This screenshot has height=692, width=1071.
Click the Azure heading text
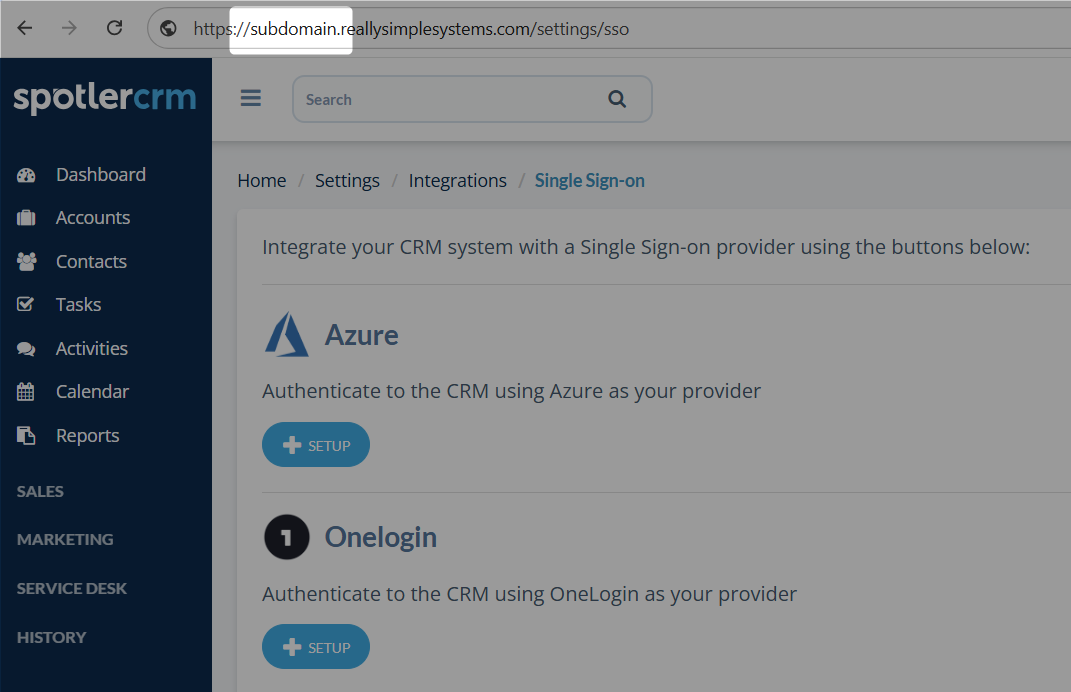(361, 335)
